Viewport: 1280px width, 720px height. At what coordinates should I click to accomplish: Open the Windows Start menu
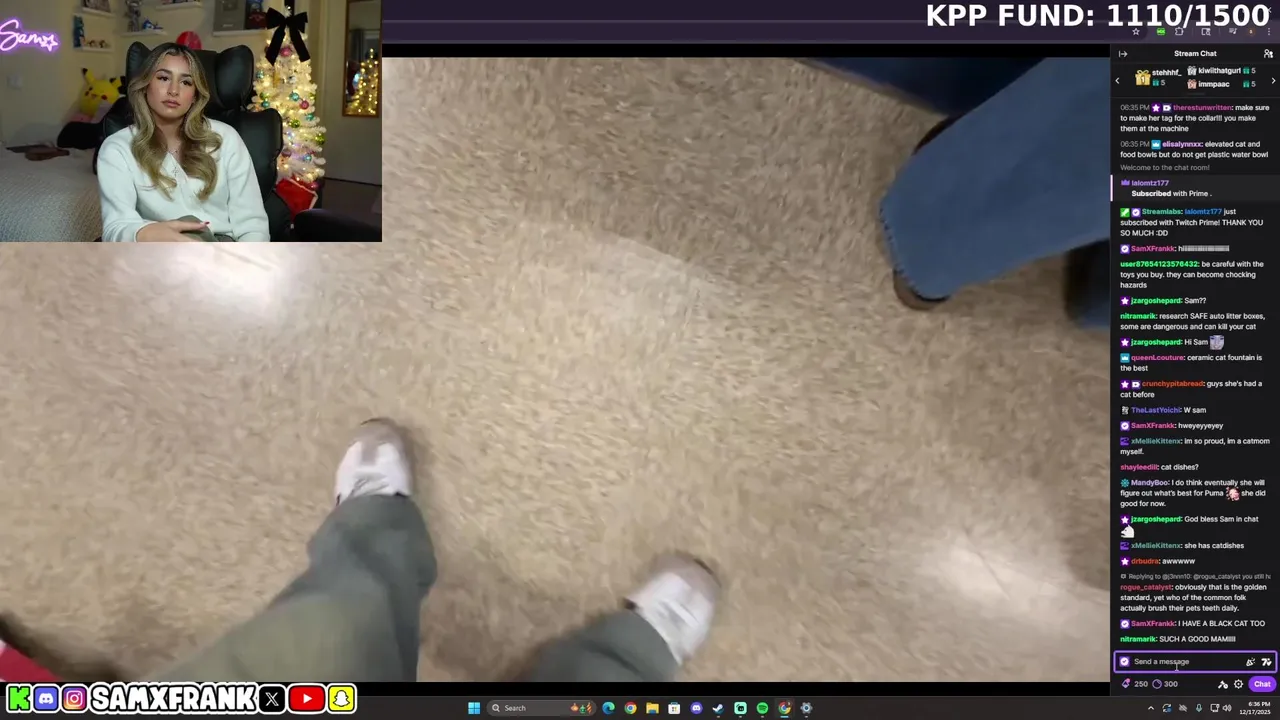coord(474,708)
